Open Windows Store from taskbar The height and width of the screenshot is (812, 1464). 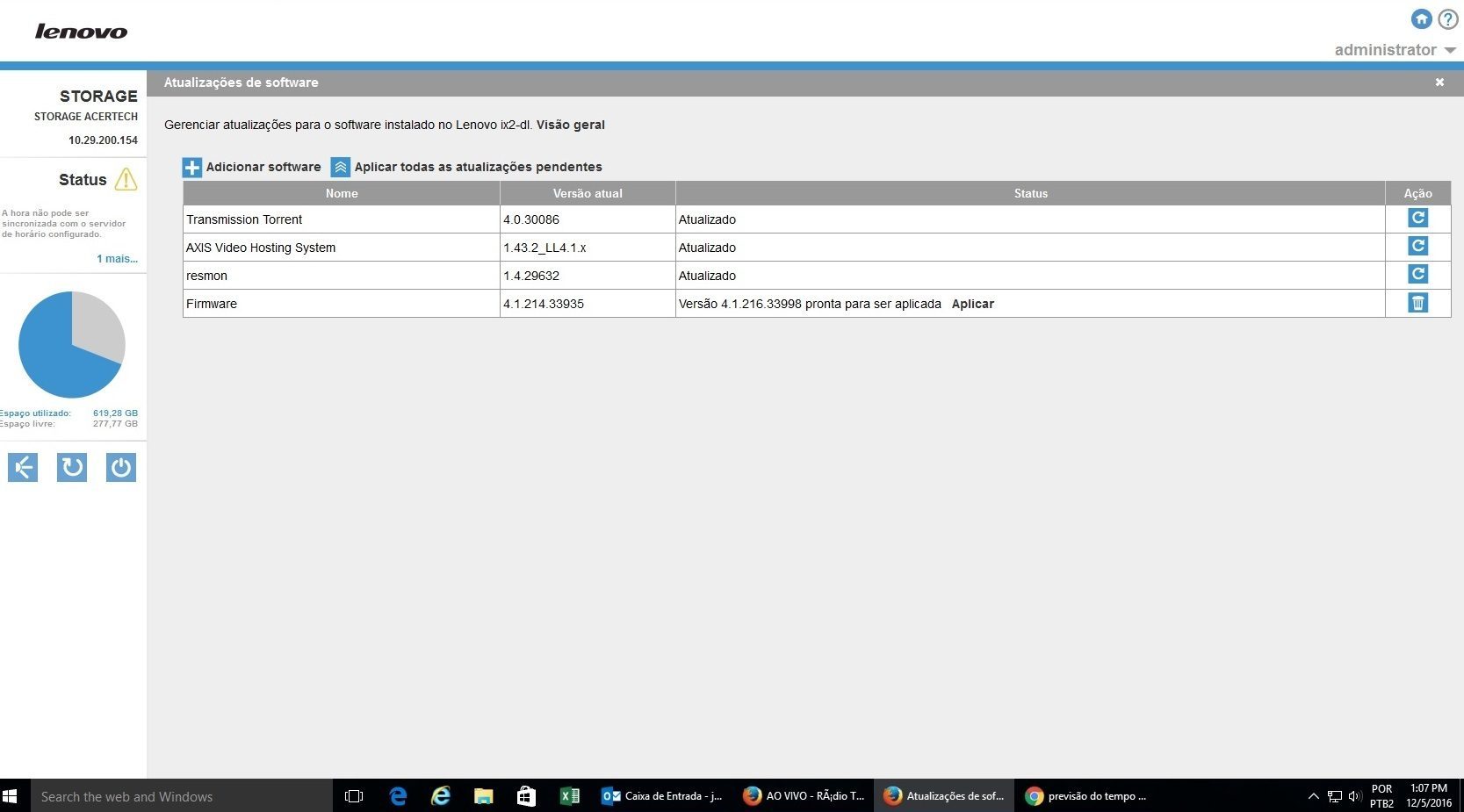[526, 796]
